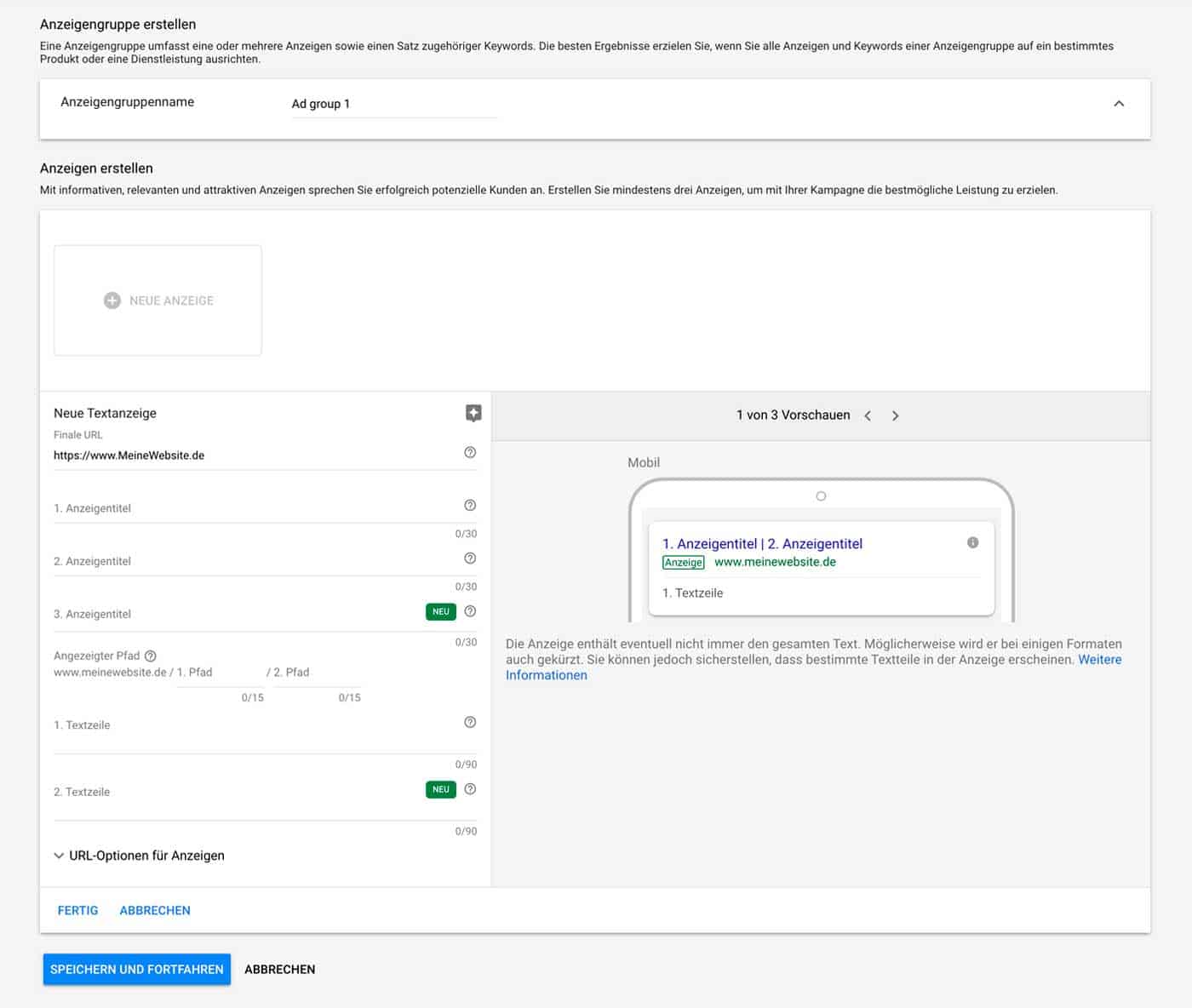
Task: Click the 3. Anzeigentitel input field
Action: pos(238,614)
